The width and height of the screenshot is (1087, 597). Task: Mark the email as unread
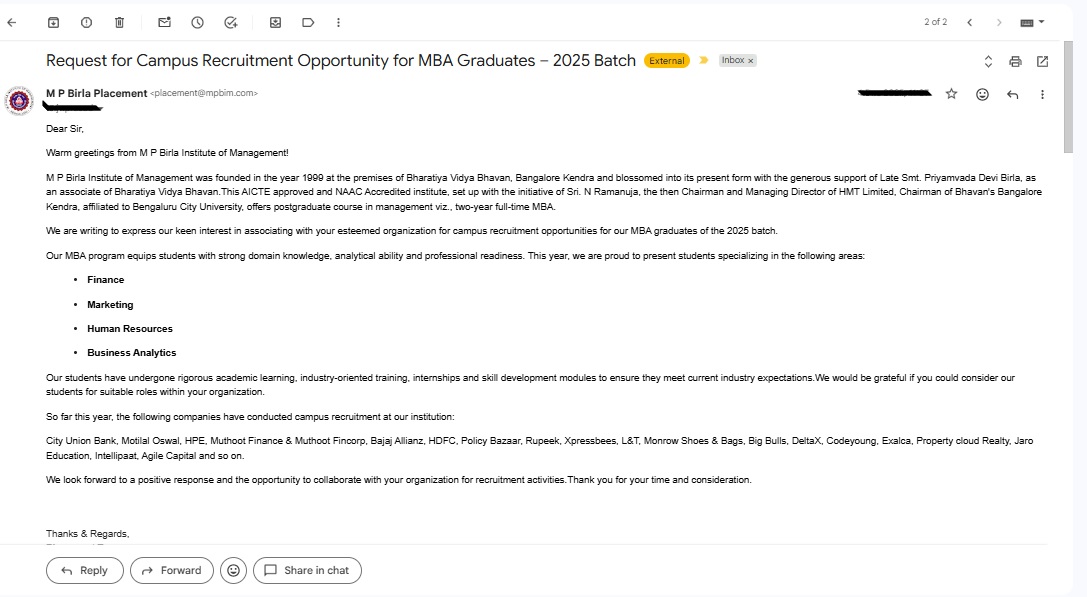tap(164, 23)
